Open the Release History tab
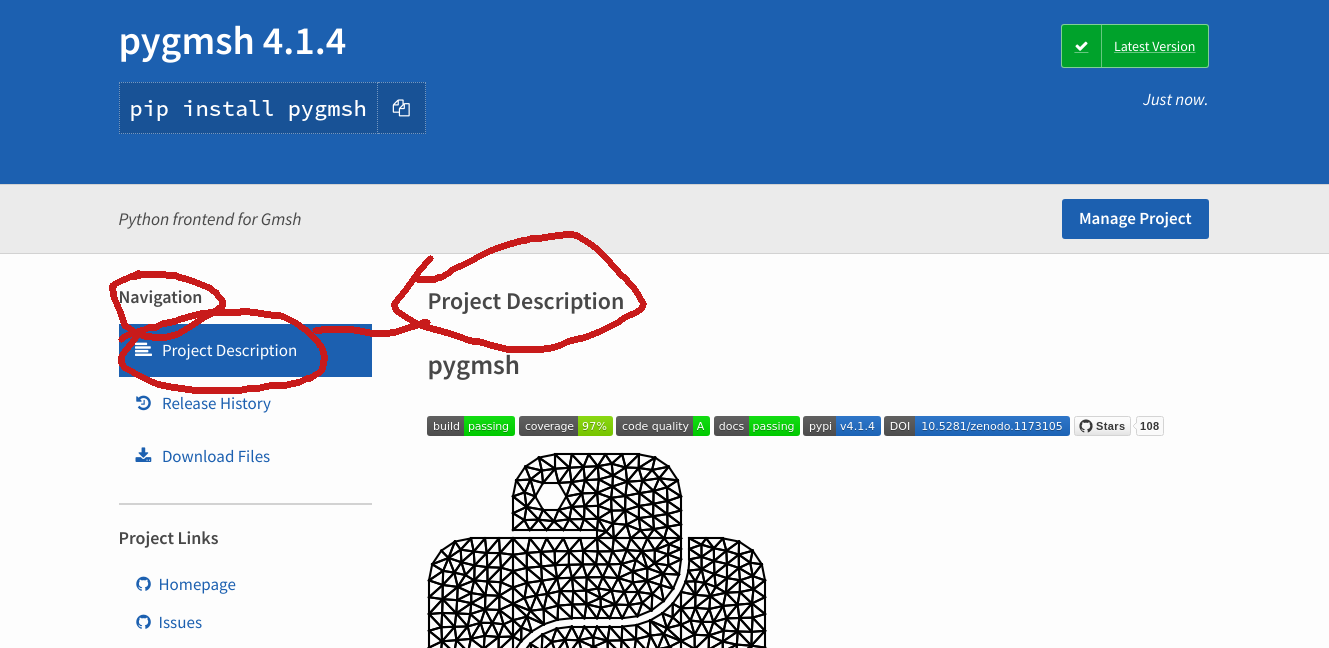Viewport: 1329px width, 648px height. coord(245,403)
